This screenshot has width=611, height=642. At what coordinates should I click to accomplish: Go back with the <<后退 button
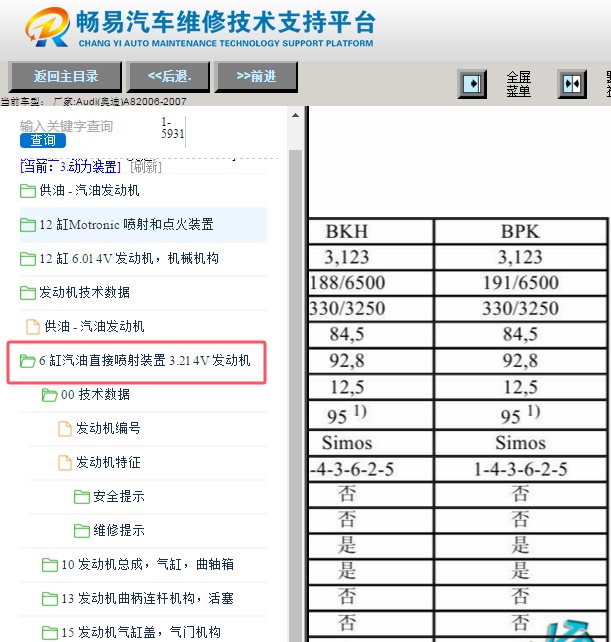point(168,77)
